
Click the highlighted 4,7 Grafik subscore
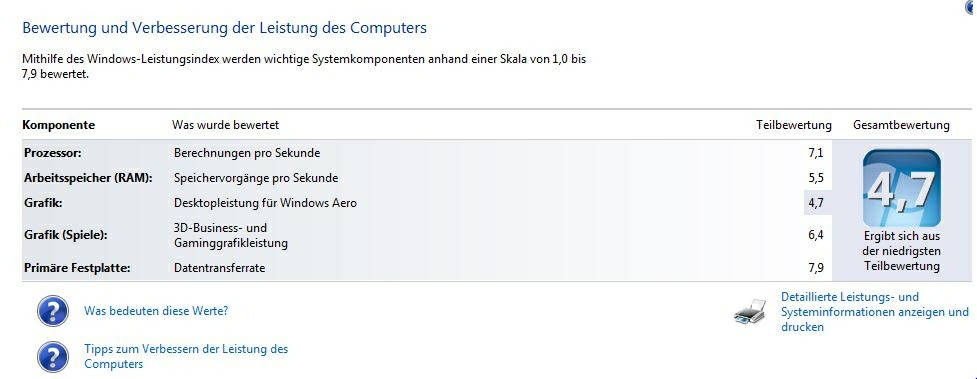click(816, 203)
